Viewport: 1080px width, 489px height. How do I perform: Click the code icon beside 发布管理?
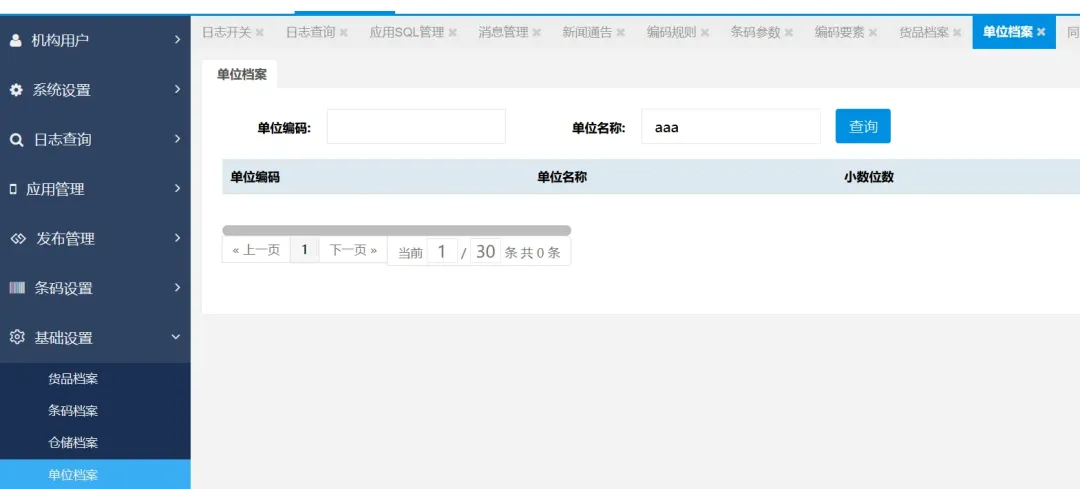tap(18, 239)
